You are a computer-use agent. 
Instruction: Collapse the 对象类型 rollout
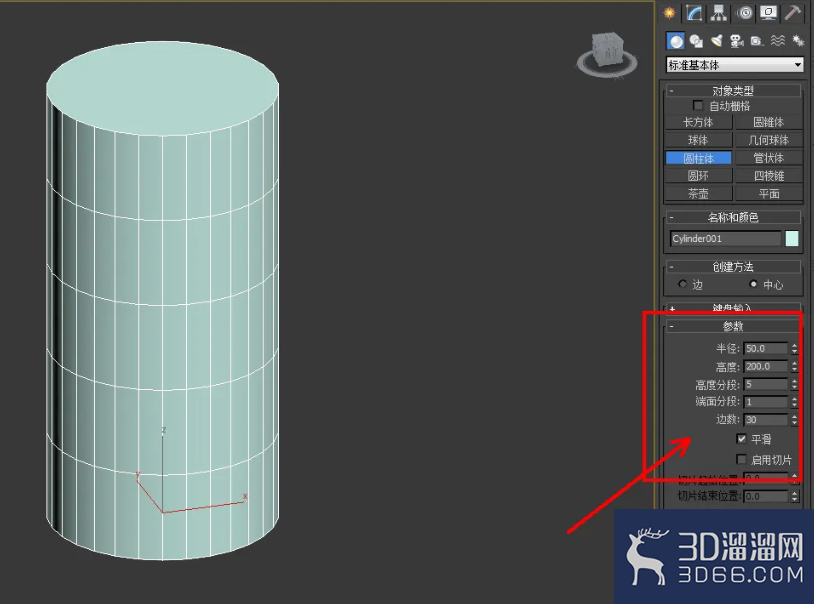click(733, 91)
